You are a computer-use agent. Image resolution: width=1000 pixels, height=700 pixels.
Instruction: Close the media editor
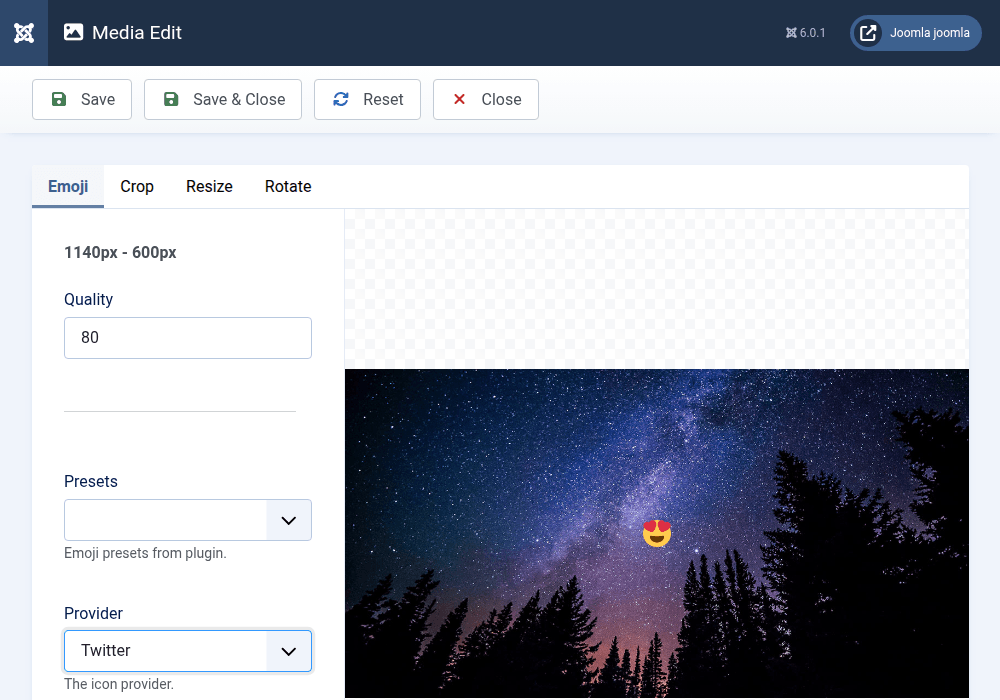coord(486,99)
